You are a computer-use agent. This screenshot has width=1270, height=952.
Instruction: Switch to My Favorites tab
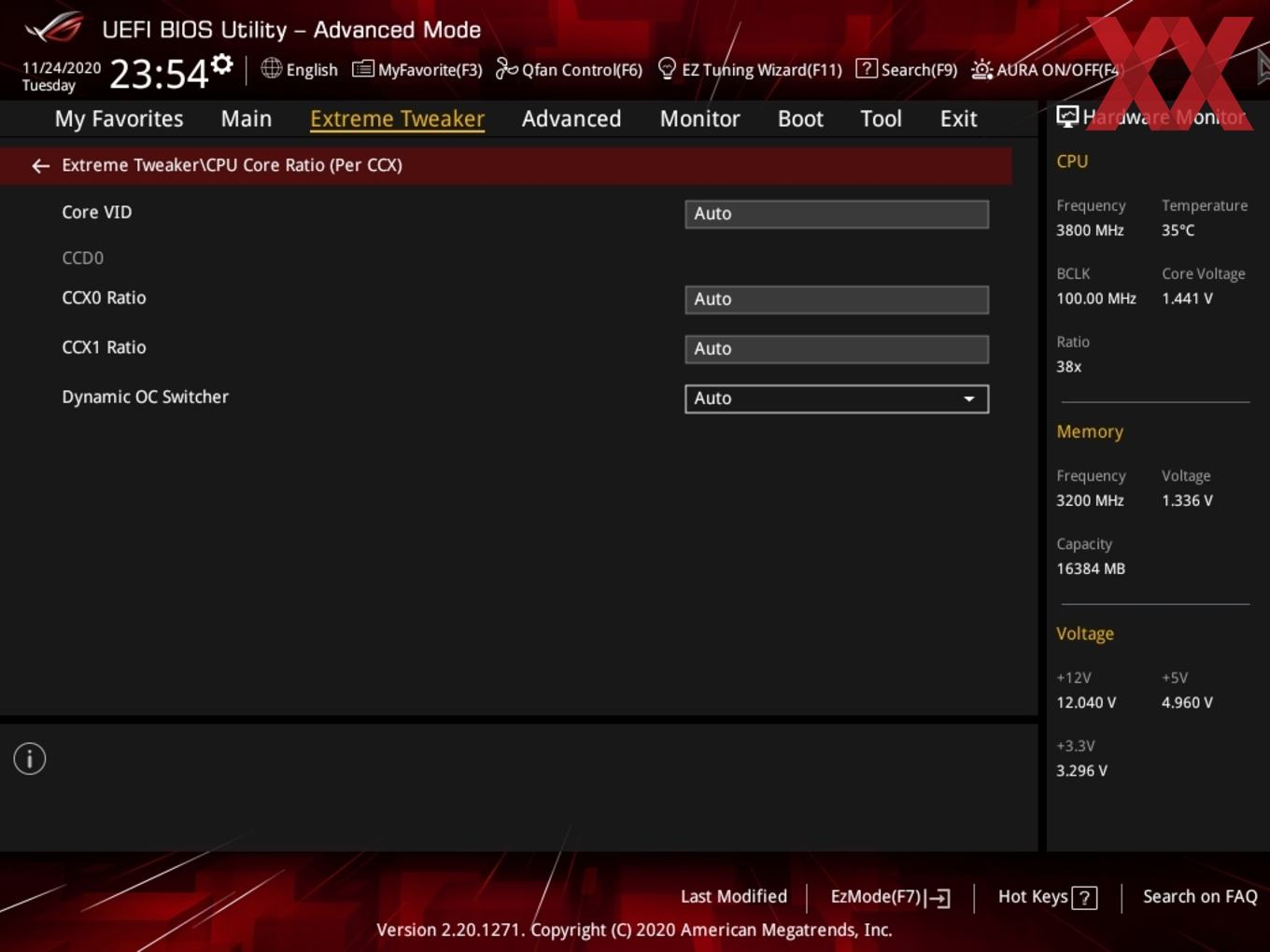[119, 119]
